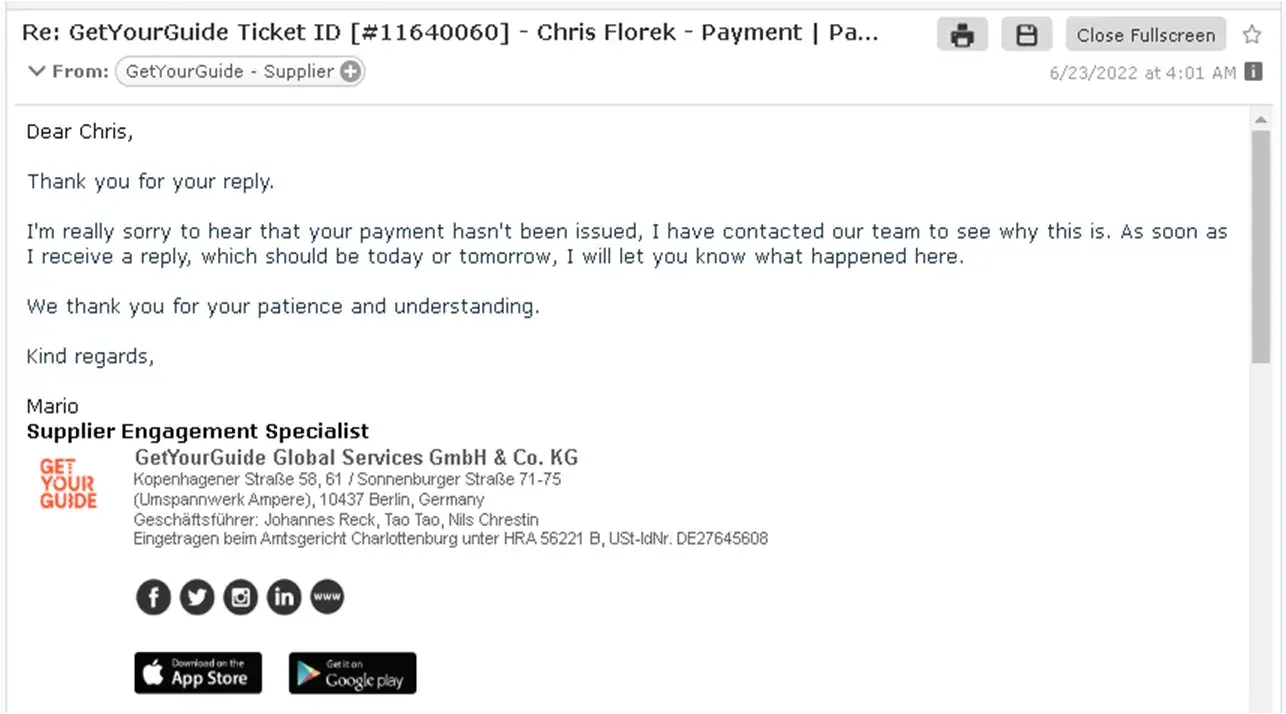Click the info icon beside the timestamp

[1253, 72]
